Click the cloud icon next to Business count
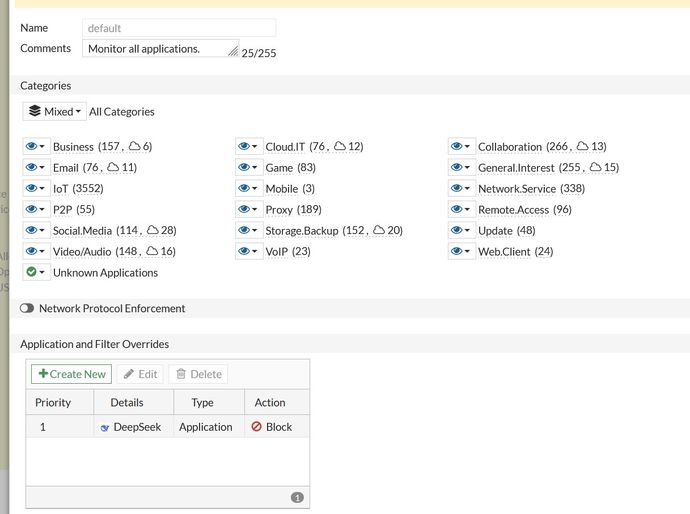 click(x=134, y=147)
